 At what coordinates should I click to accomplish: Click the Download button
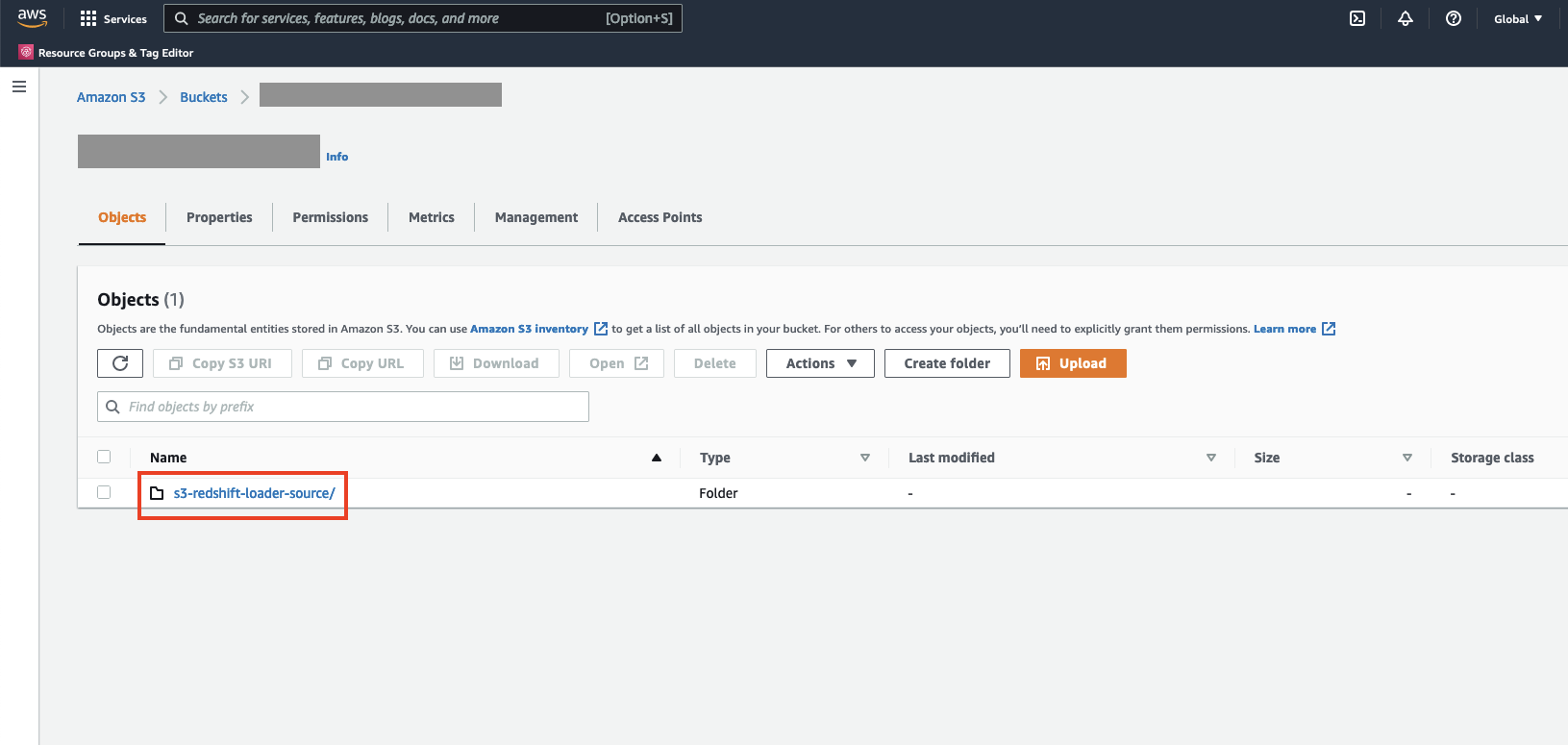tap(496, 363)
